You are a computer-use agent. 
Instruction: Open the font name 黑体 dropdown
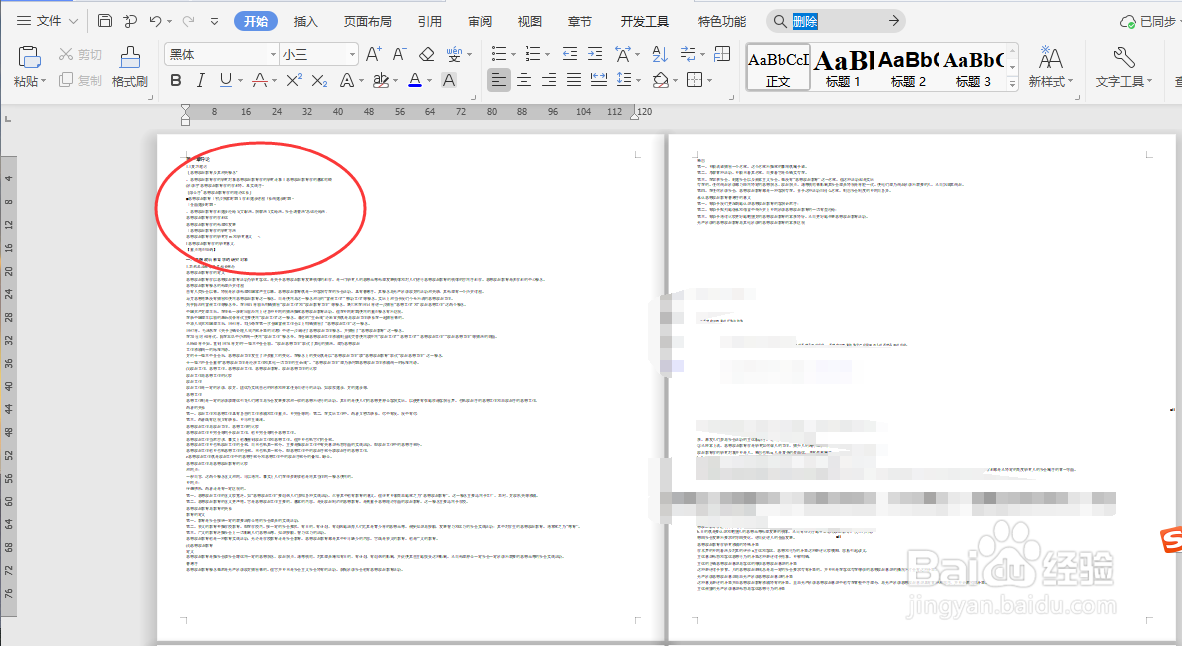(273, 54)
